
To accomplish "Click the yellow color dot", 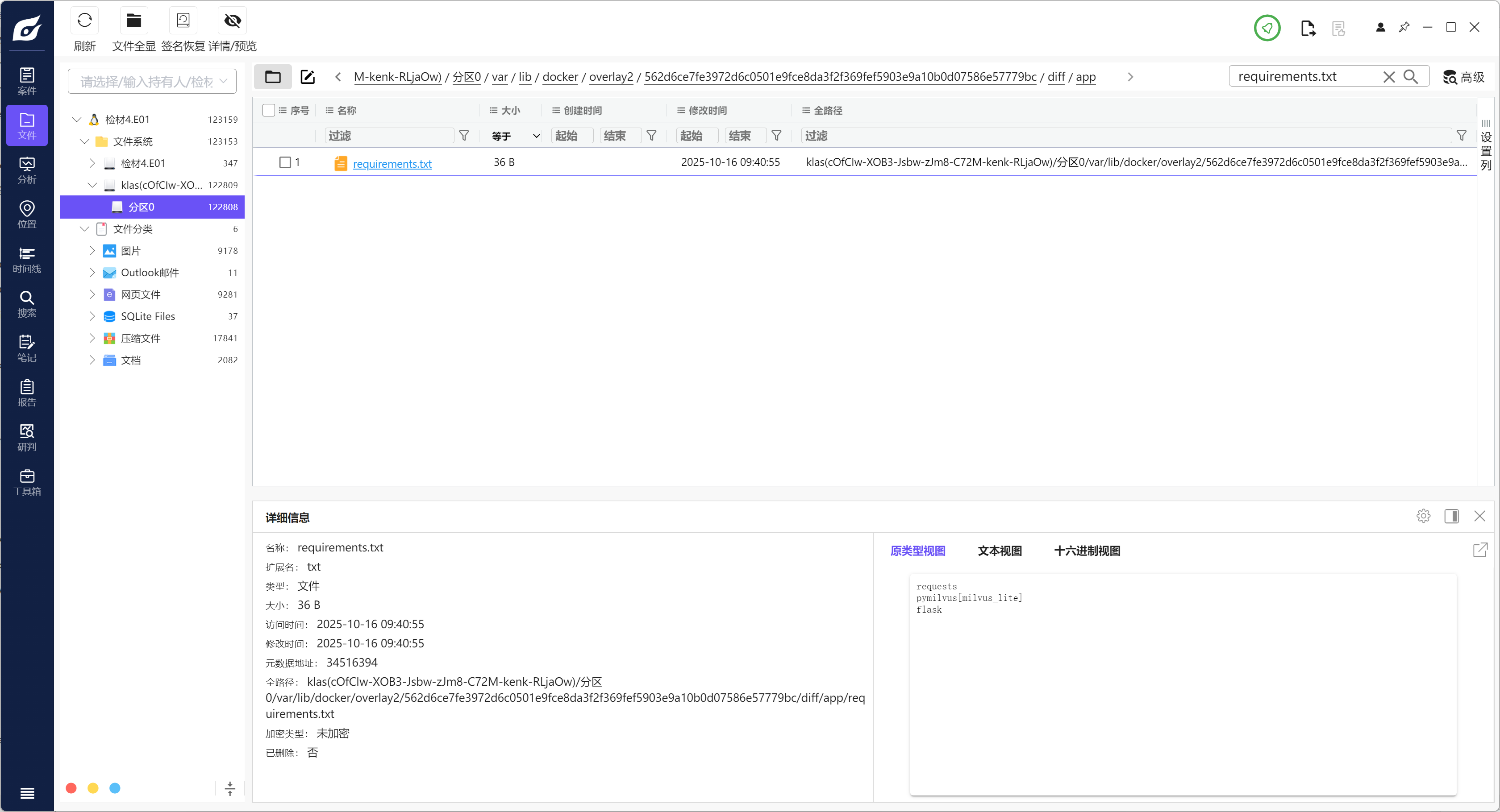I will pos(92,788).
